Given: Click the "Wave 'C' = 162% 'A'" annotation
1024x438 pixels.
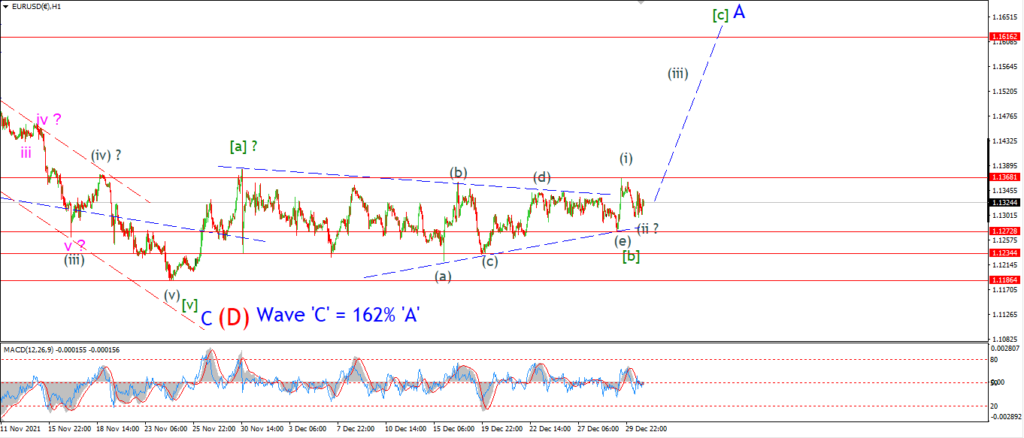Looking at the screenshot, I should pyautogui.click(x=338, y=315).
